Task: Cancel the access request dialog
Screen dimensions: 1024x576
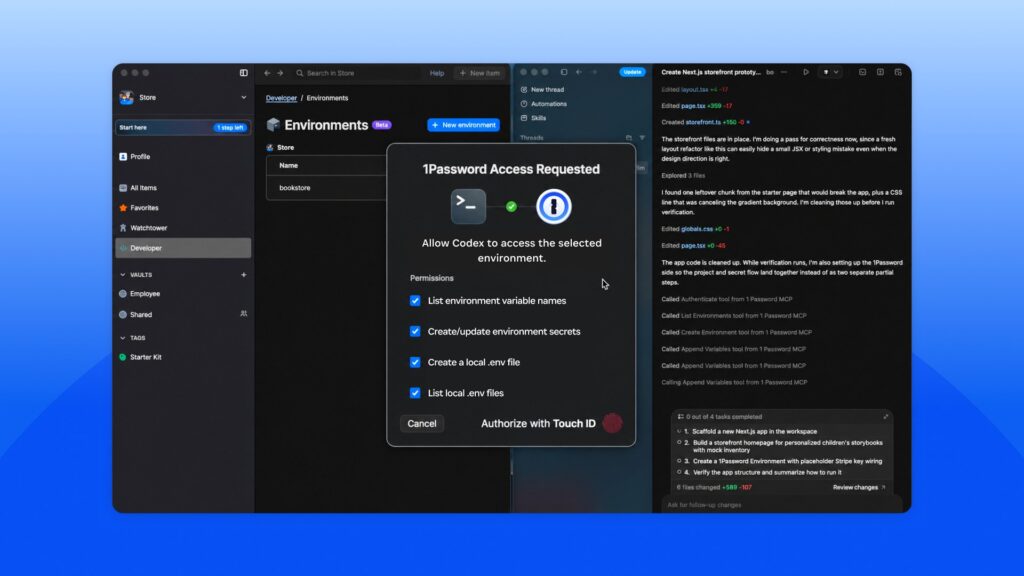Action: tap(422, 423)
